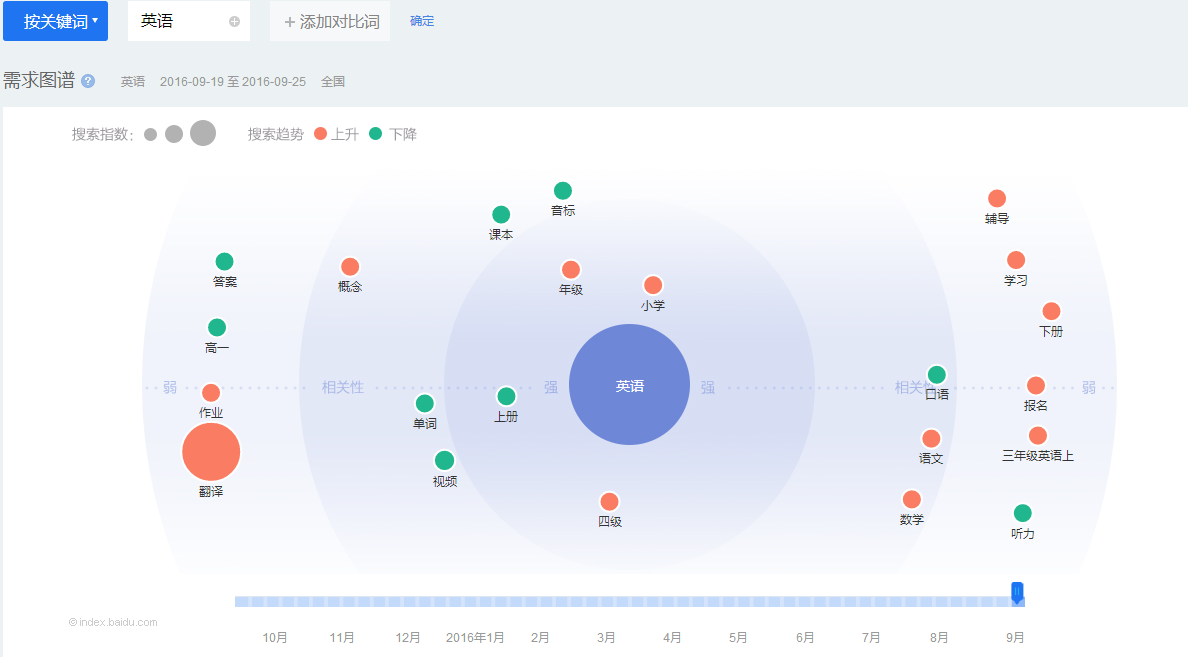Click the orange 上升 trend legend dot

(x=320, y=133)
